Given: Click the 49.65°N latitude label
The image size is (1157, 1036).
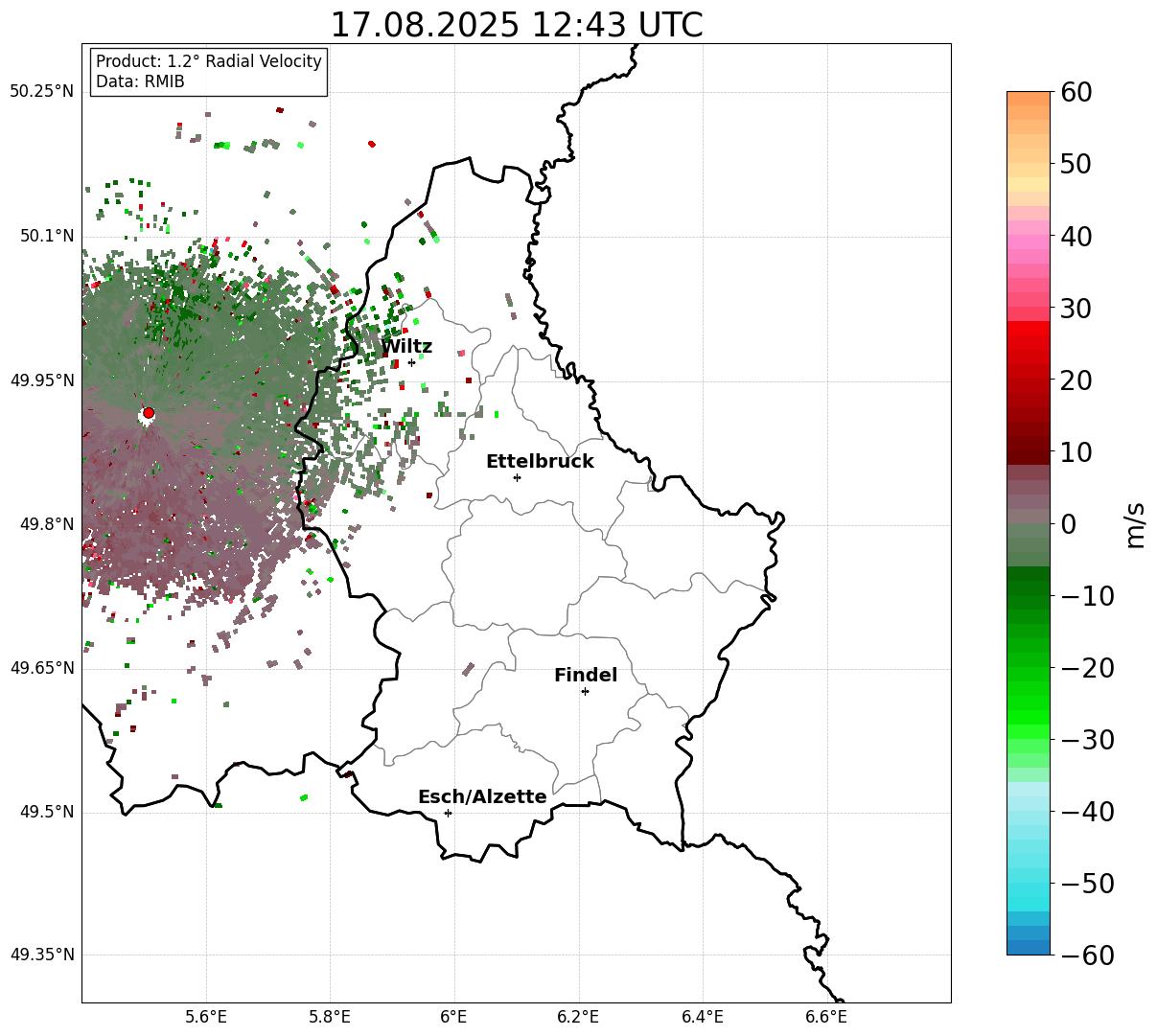Looking at the screenshot, I should pyautogui.click(x=42, y=668).
